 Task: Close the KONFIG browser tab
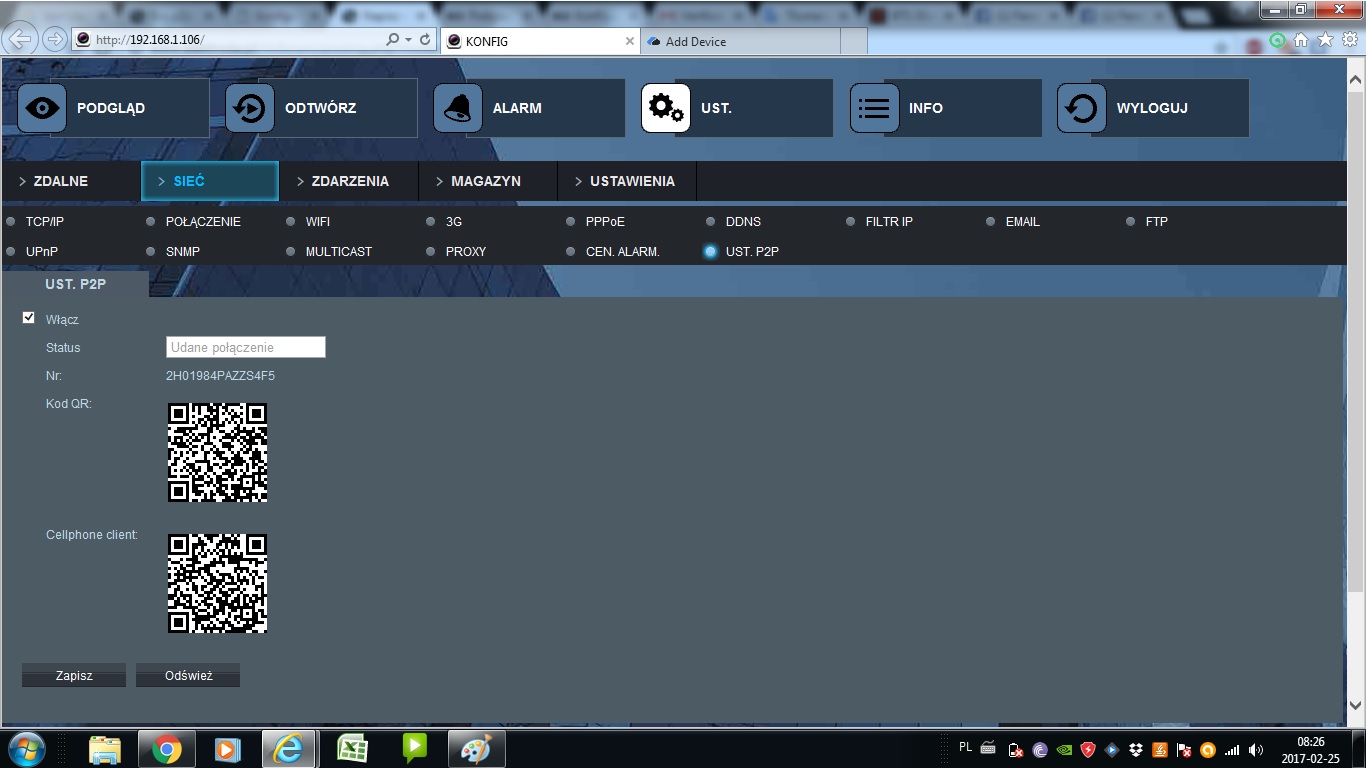[629, 41]
